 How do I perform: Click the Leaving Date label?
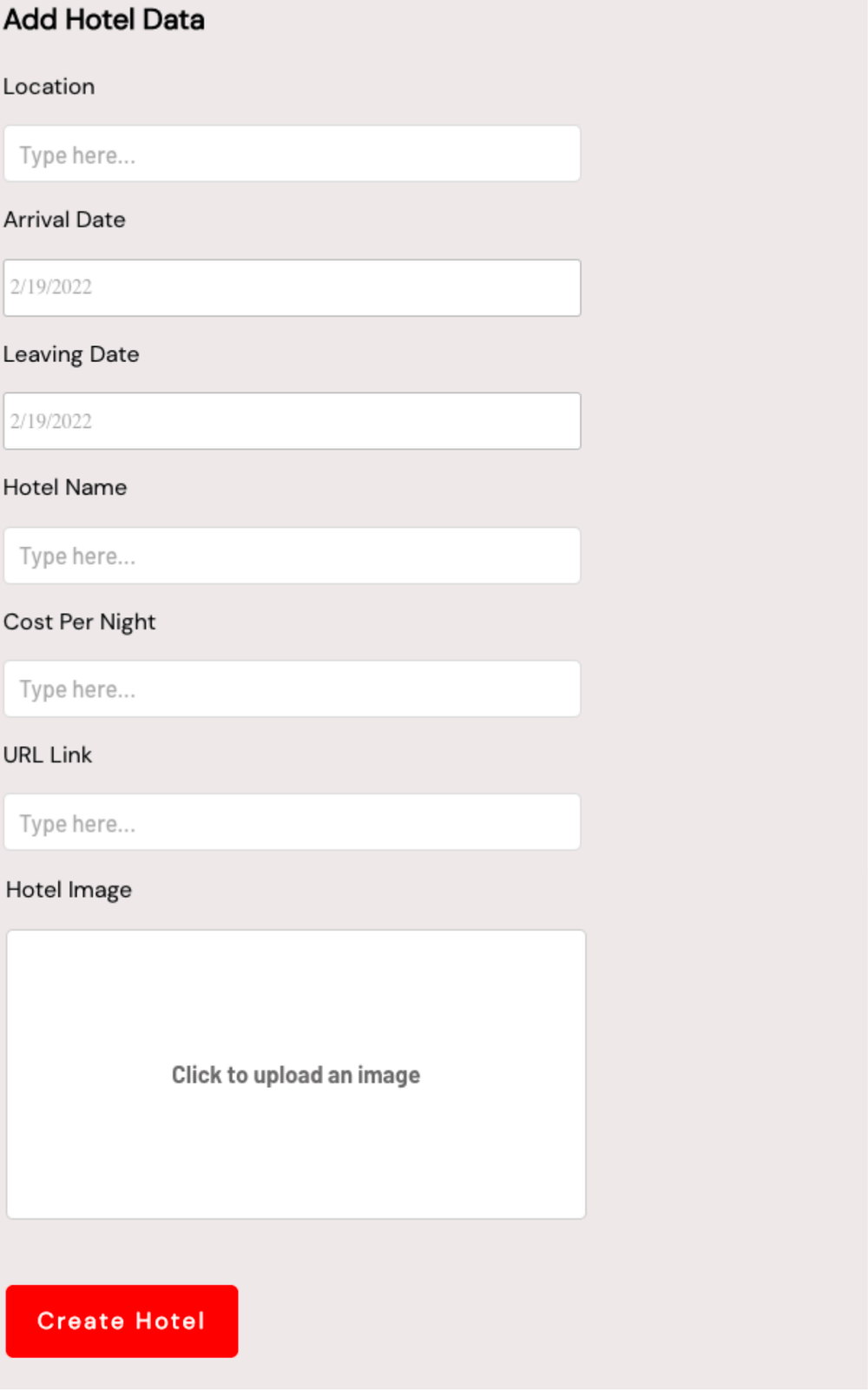click(x=72, y=354)
